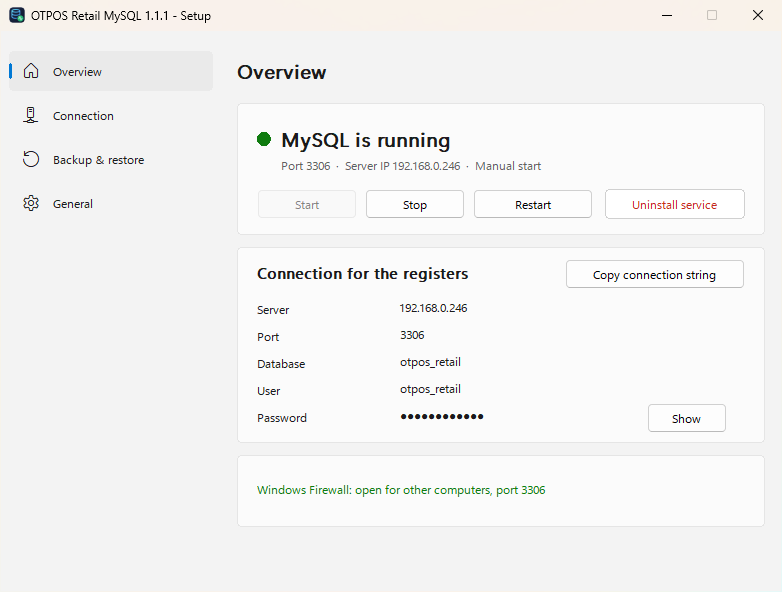Click the disabled Start button
Image resolution: width=782 pixels, height=592 pixels.
tap(307, 204)
